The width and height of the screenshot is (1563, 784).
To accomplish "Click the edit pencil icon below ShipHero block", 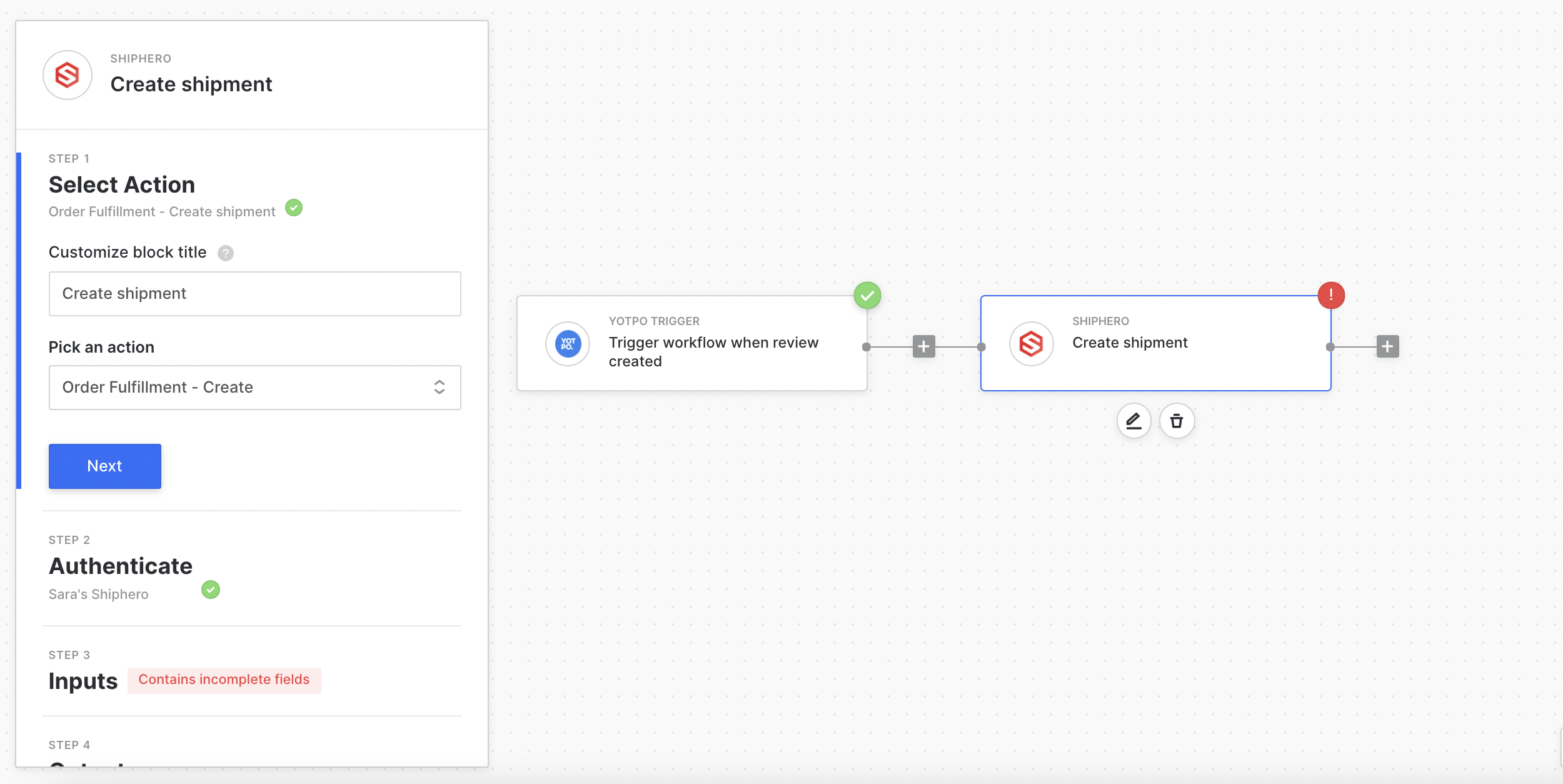I will [1133, 421].
